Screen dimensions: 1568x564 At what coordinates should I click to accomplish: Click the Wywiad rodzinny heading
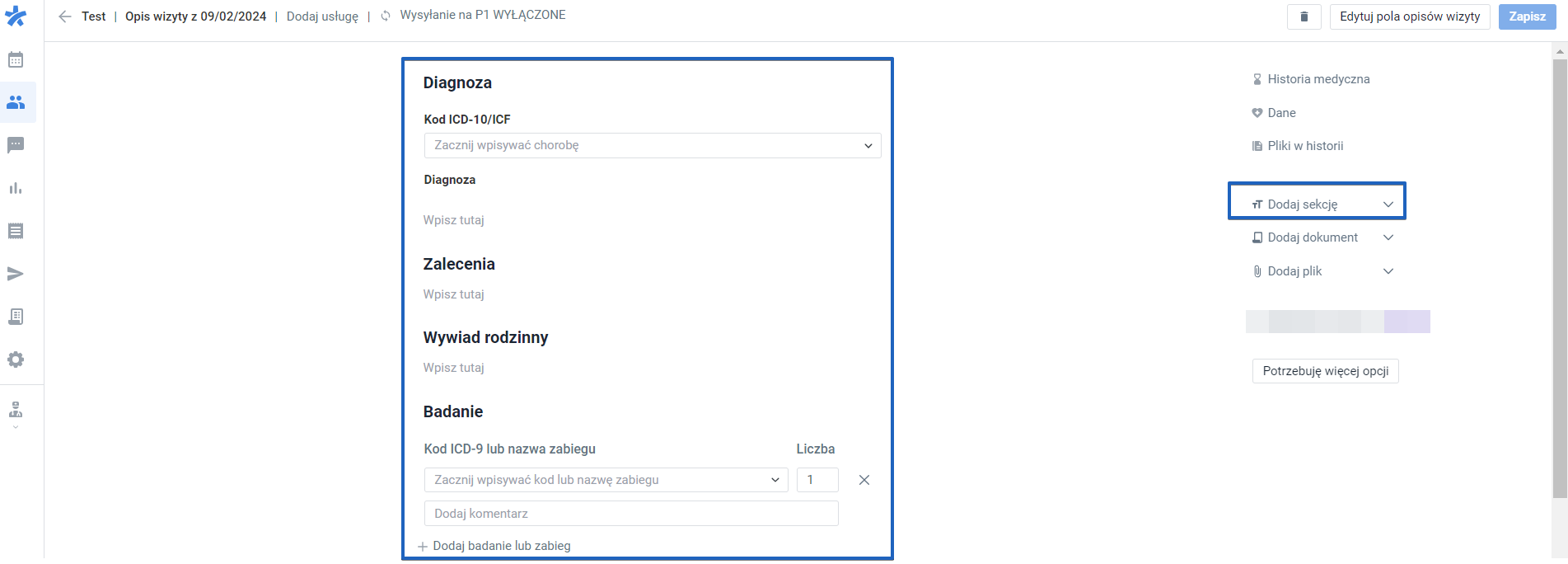click(x=485, y=337)
